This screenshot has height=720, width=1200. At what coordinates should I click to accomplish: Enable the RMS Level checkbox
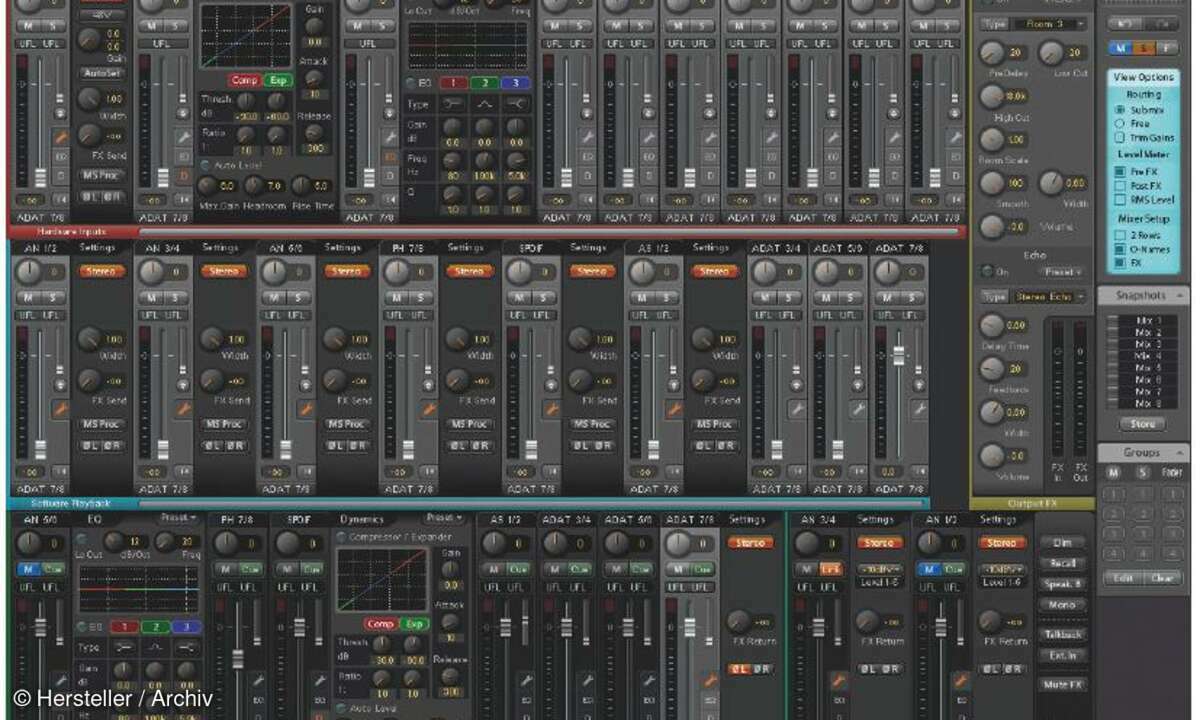(1120, 200)
